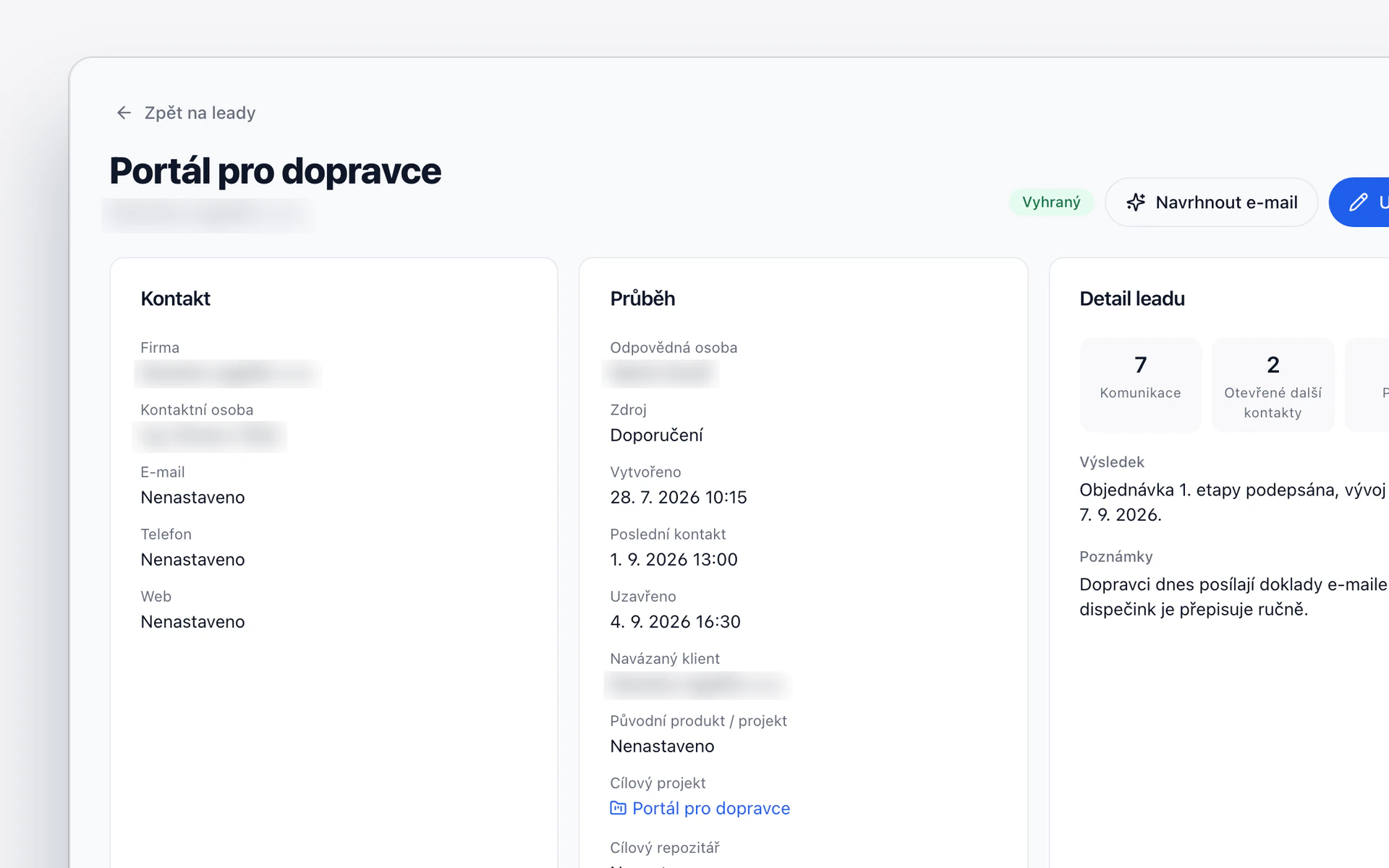Open the Navrhnout e-mail button
1389x868 pixels.
coord(1211,203)
